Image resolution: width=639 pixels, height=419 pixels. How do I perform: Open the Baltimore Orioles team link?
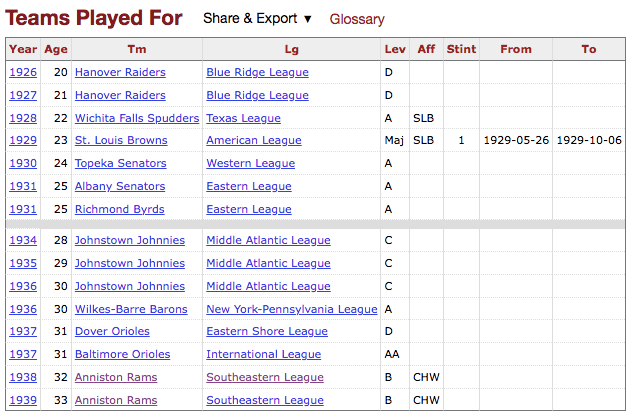[122, 354]
